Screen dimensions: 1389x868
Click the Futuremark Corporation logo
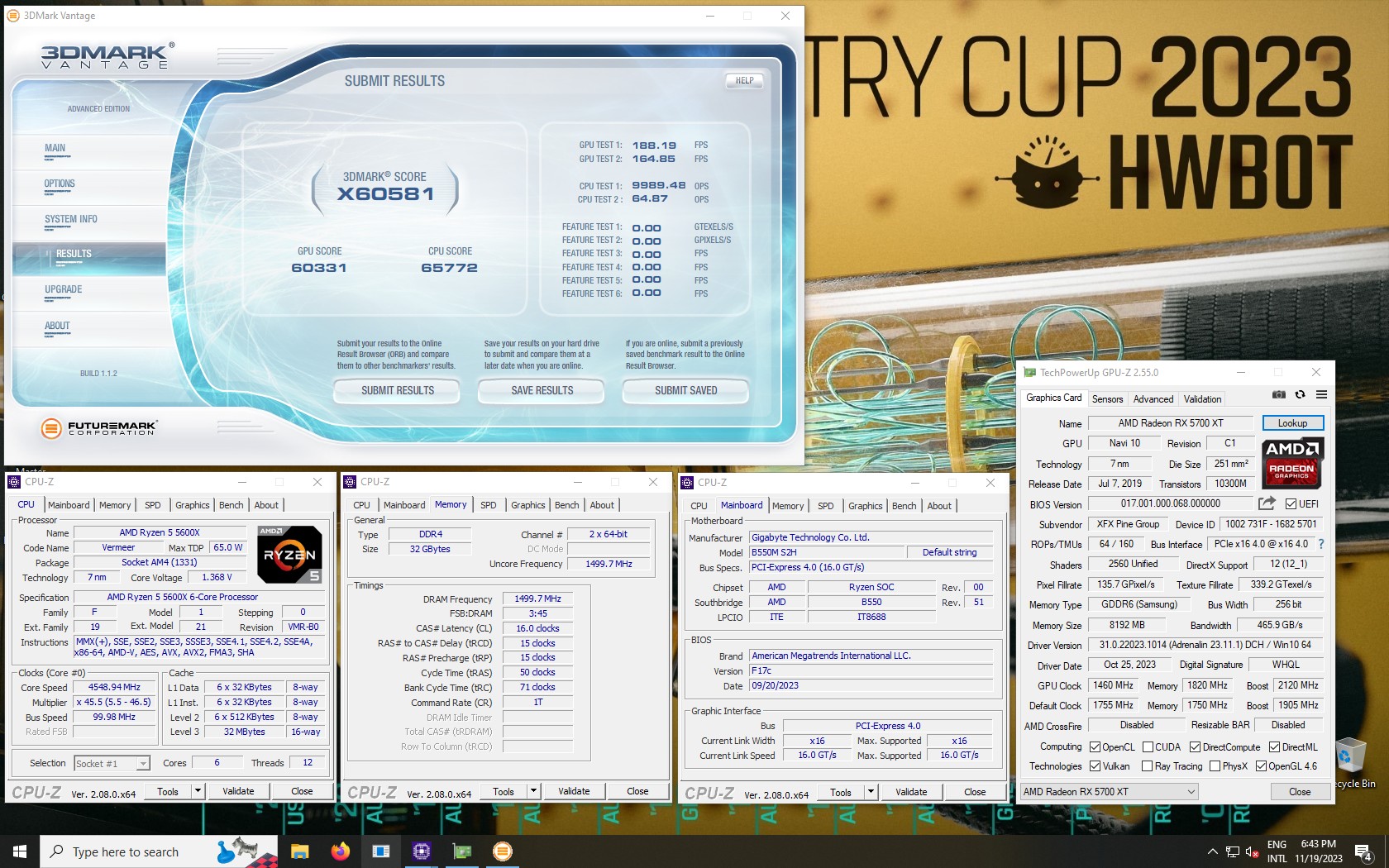(x=98, y=427)
